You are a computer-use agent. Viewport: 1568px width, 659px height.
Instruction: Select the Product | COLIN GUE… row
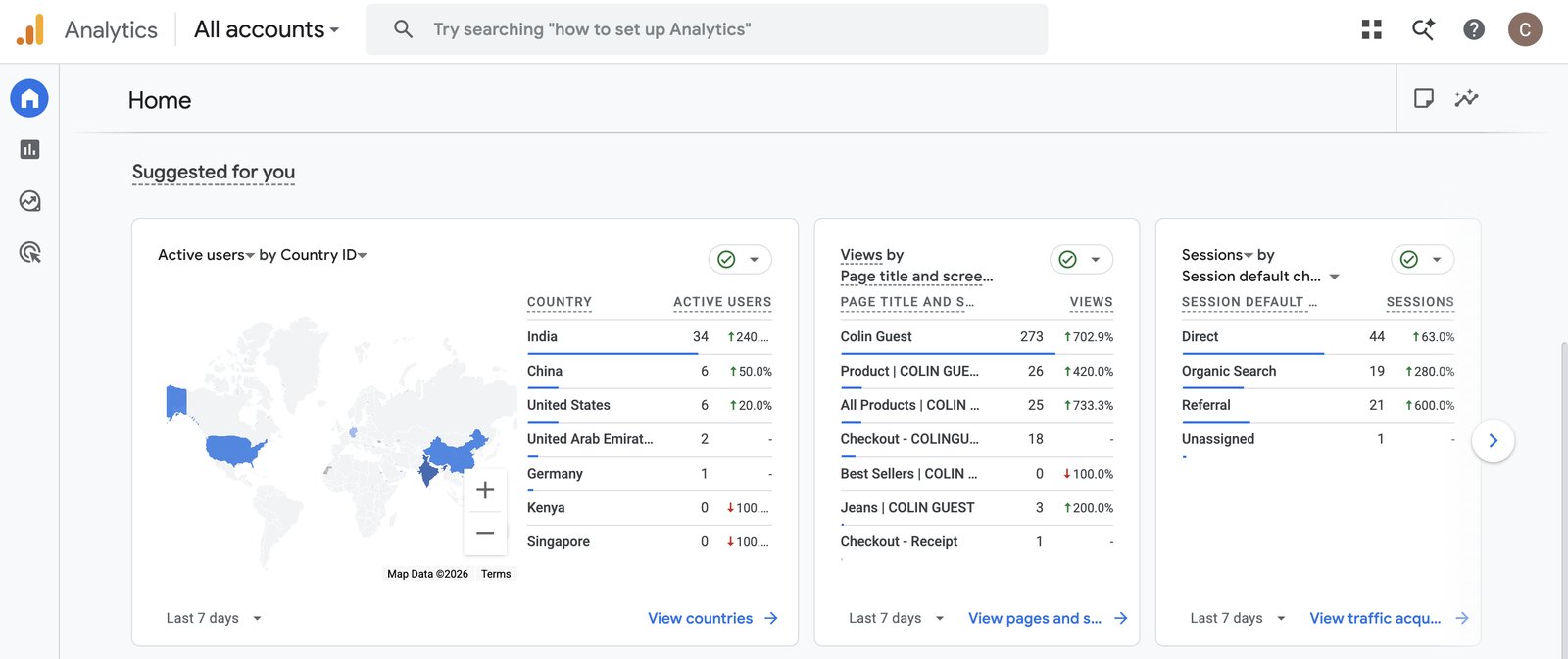click(977, 372)
